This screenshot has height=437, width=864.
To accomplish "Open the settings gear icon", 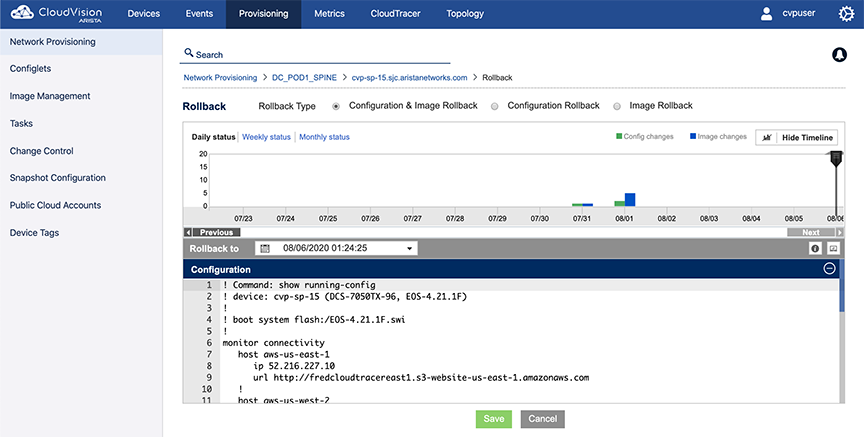I will coord(846,14).
